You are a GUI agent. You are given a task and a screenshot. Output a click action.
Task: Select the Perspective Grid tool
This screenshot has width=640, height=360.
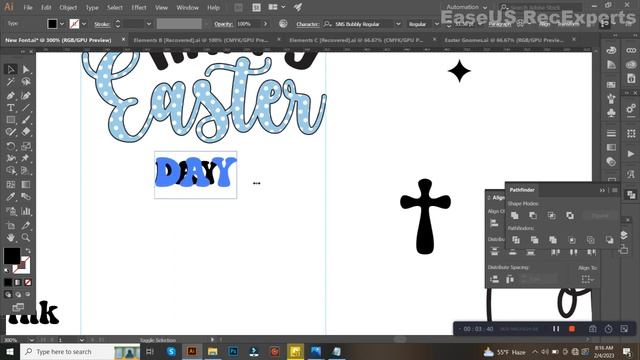26,171
